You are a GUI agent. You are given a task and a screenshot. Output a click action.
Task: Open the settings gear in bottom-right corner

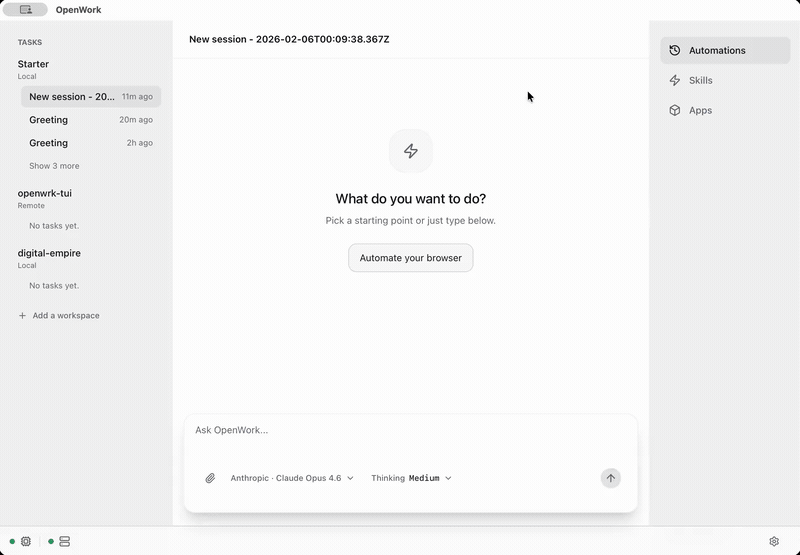pos(774,541)
